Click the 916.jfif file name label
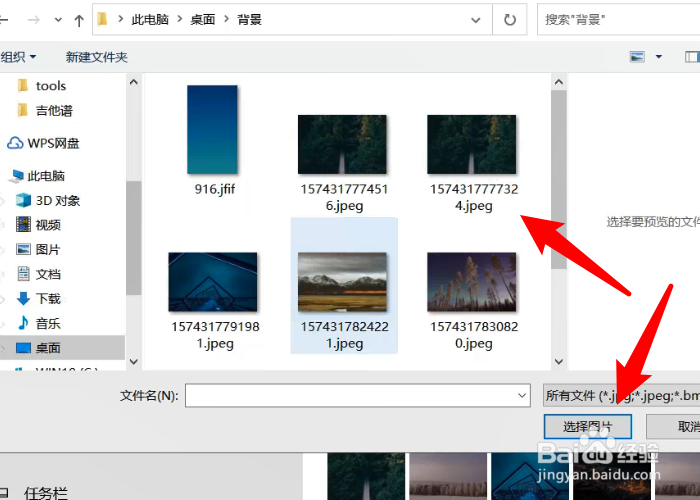The image size is (700, 500). [215, 189]
